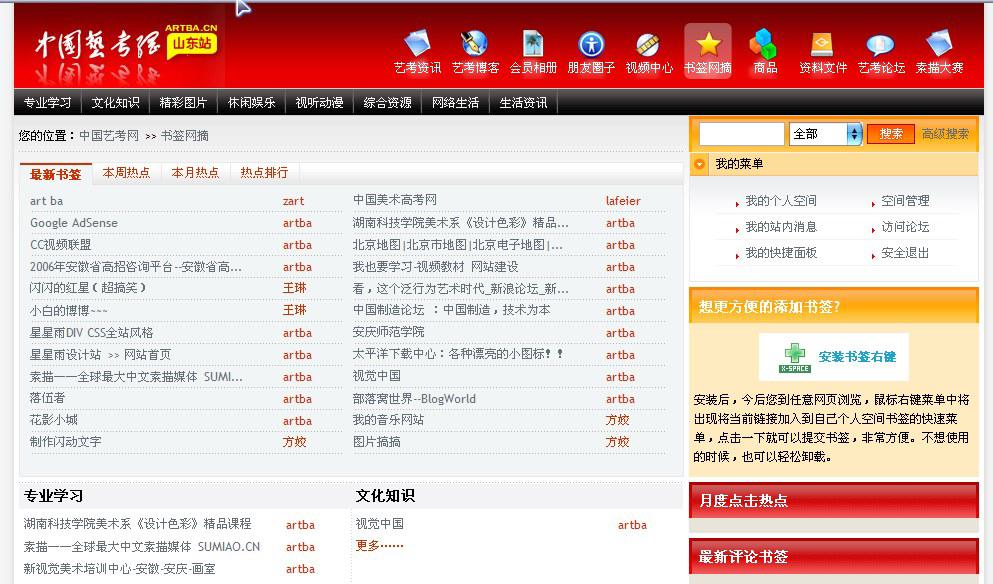Screen dimensions: 993x584
Task: Open 我的站内消息 menu link
Action: pos(781,227)
